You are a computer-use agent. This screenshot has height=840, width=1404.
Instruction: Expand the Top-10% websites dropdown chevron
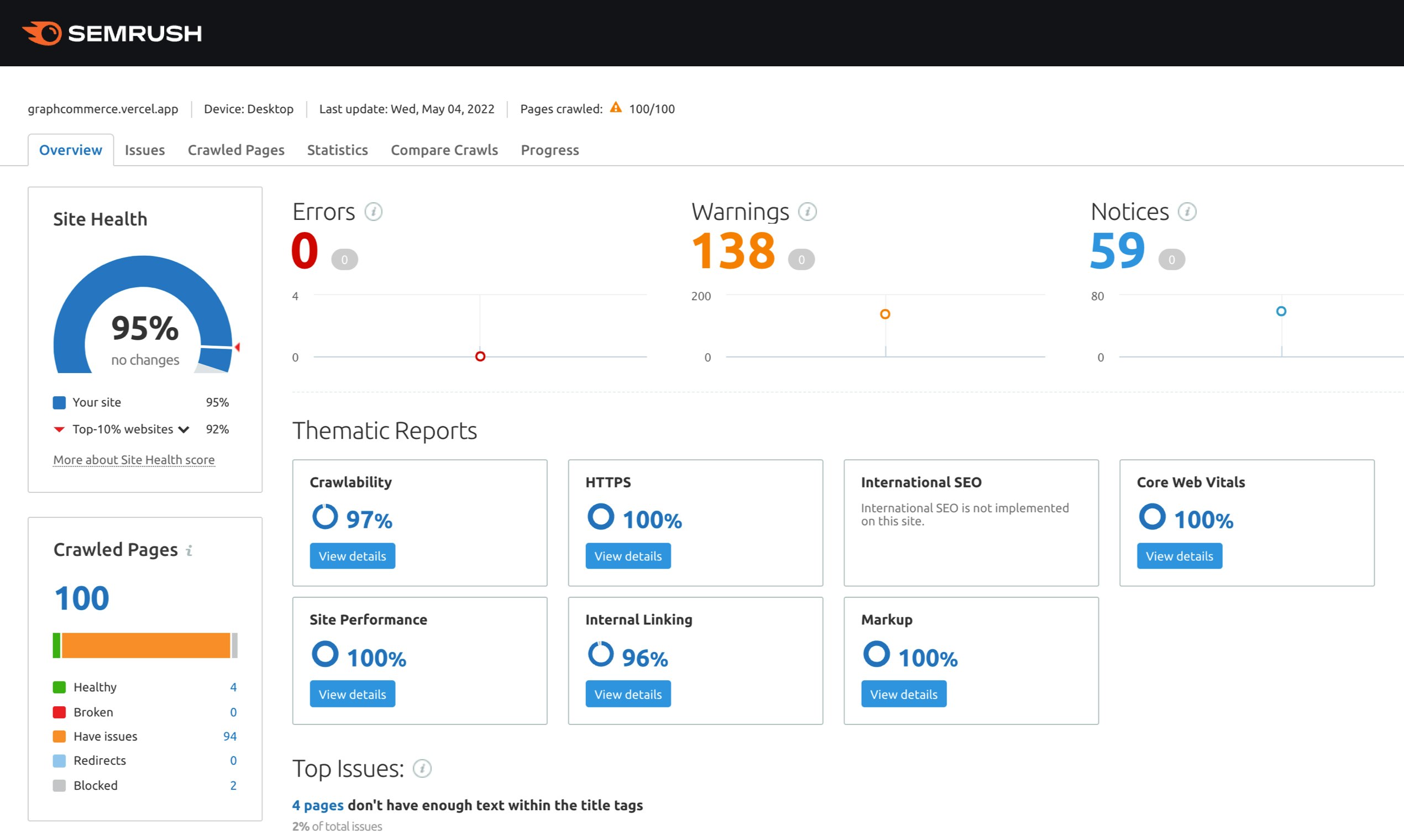(x=184, y=429)
